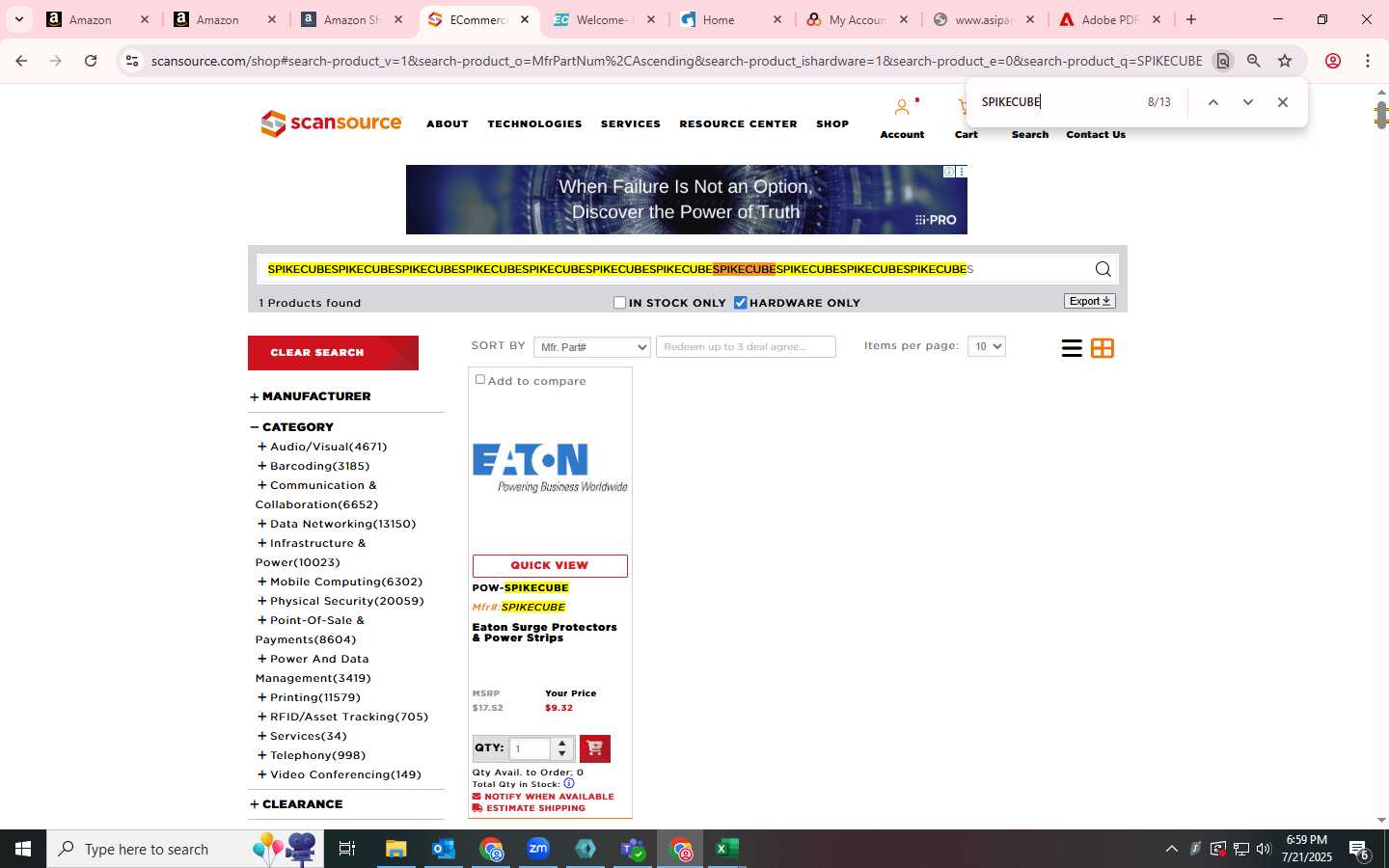Screen dimensions: 1389x868
Task: Click the Eaton product logo thumbnail
Action: click(550, 468)
